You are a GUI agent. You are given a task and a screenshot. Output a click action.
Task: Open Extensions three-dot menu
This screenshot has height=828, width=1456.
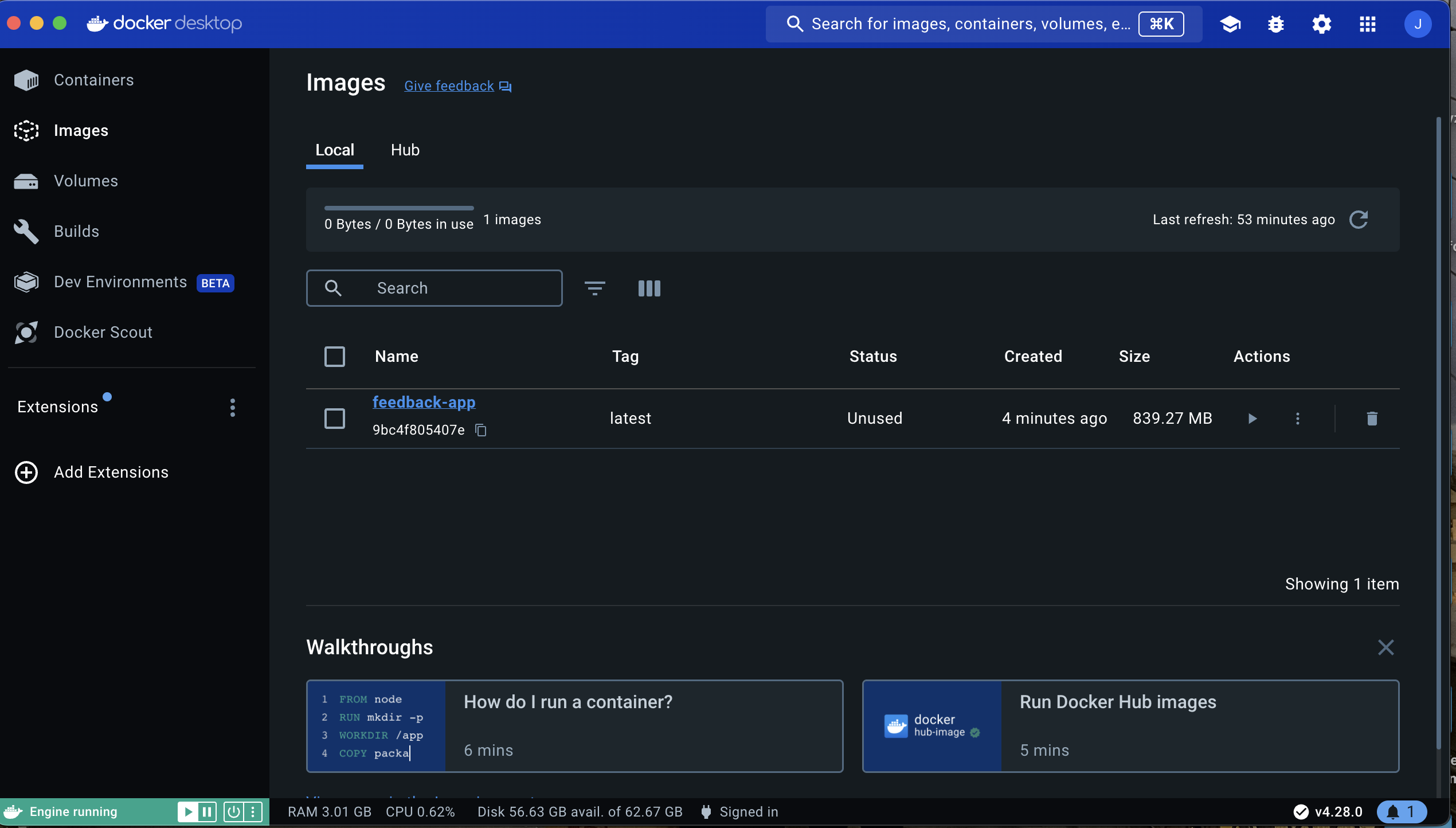(x=232, y=408)
